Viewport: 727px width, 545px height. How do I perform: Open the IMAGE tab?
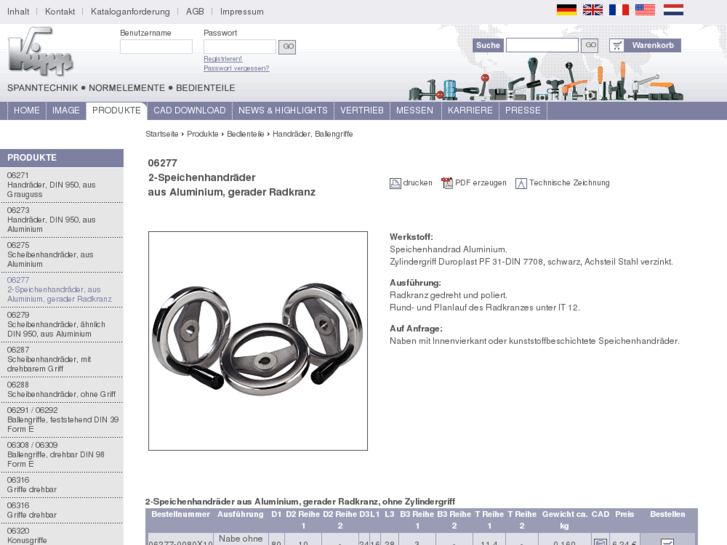66,111
